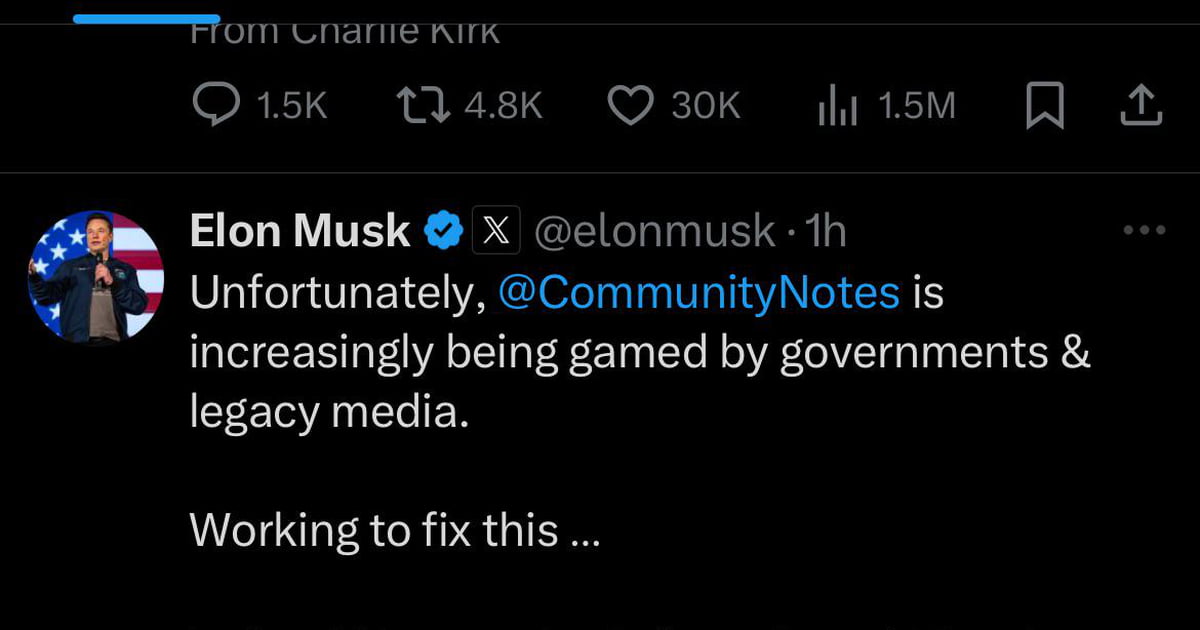Click the reply speech bubble icon
The image size is (1200, 630).
214,106
